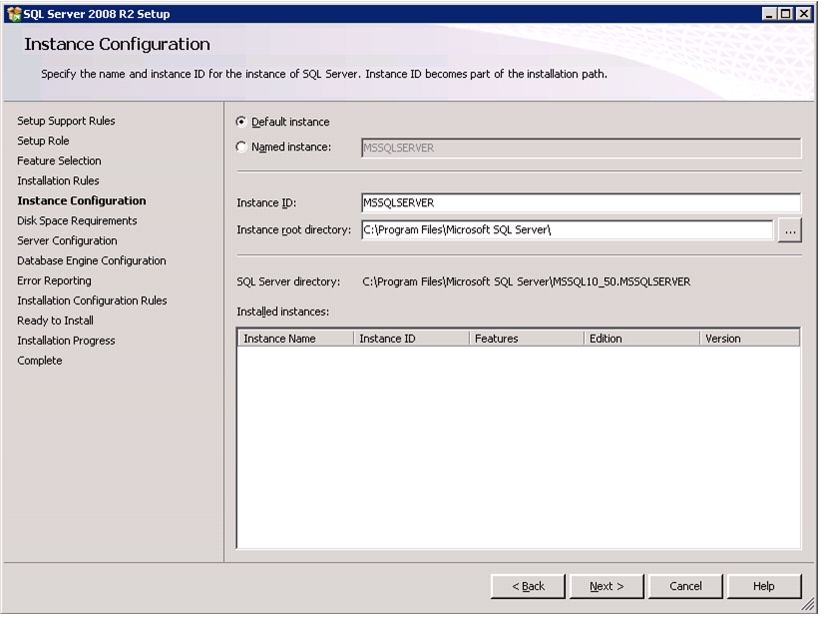827x640 pixels.
Task: Click the window resize grip corner
Action: 808,605
